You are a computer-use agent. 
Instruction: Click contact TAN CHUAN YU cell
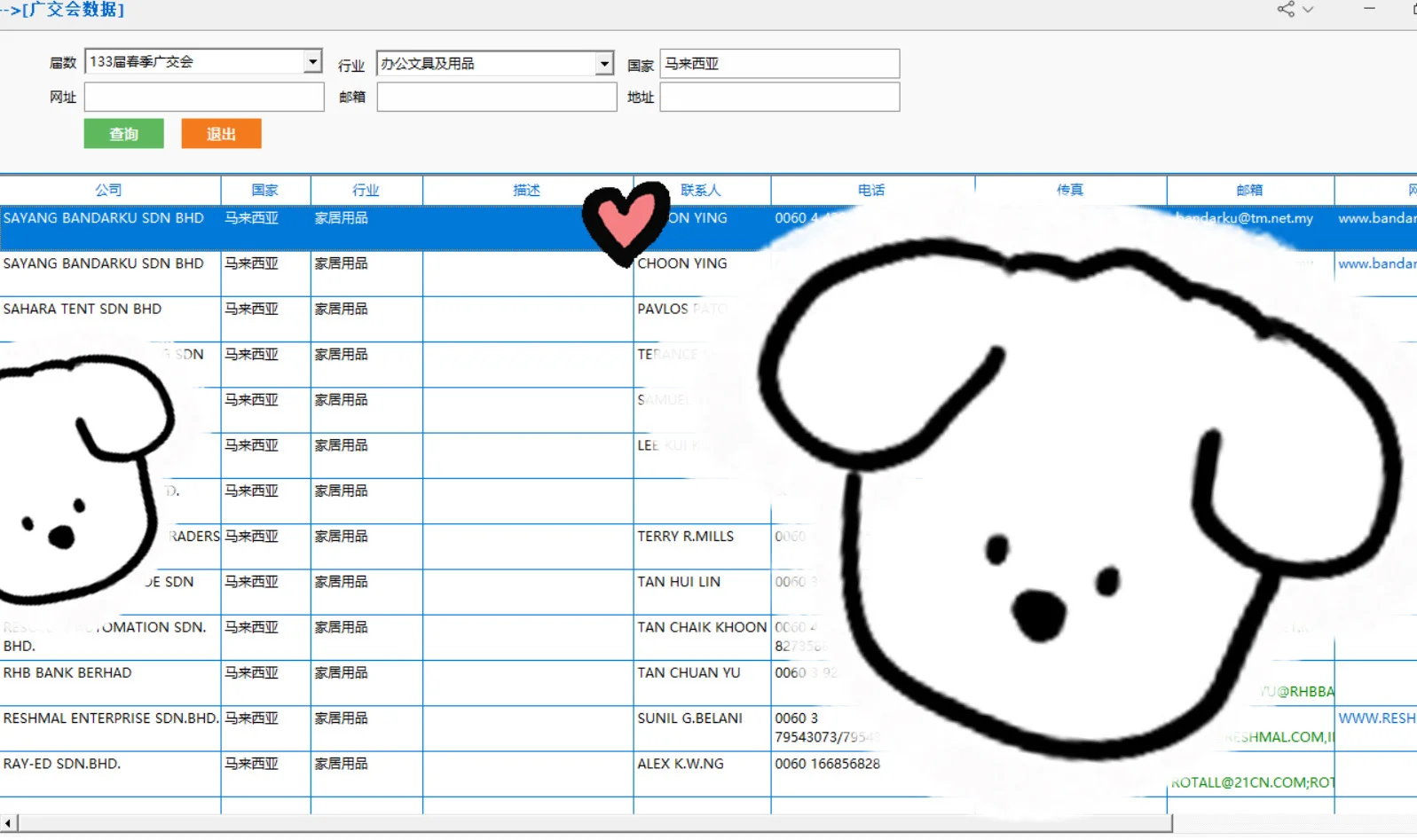702,683
